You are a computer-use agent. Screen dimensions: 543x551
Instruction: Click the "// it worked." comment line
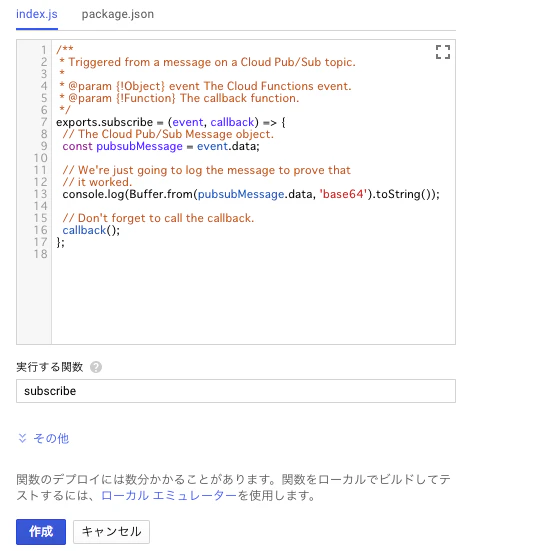point(97,182)
